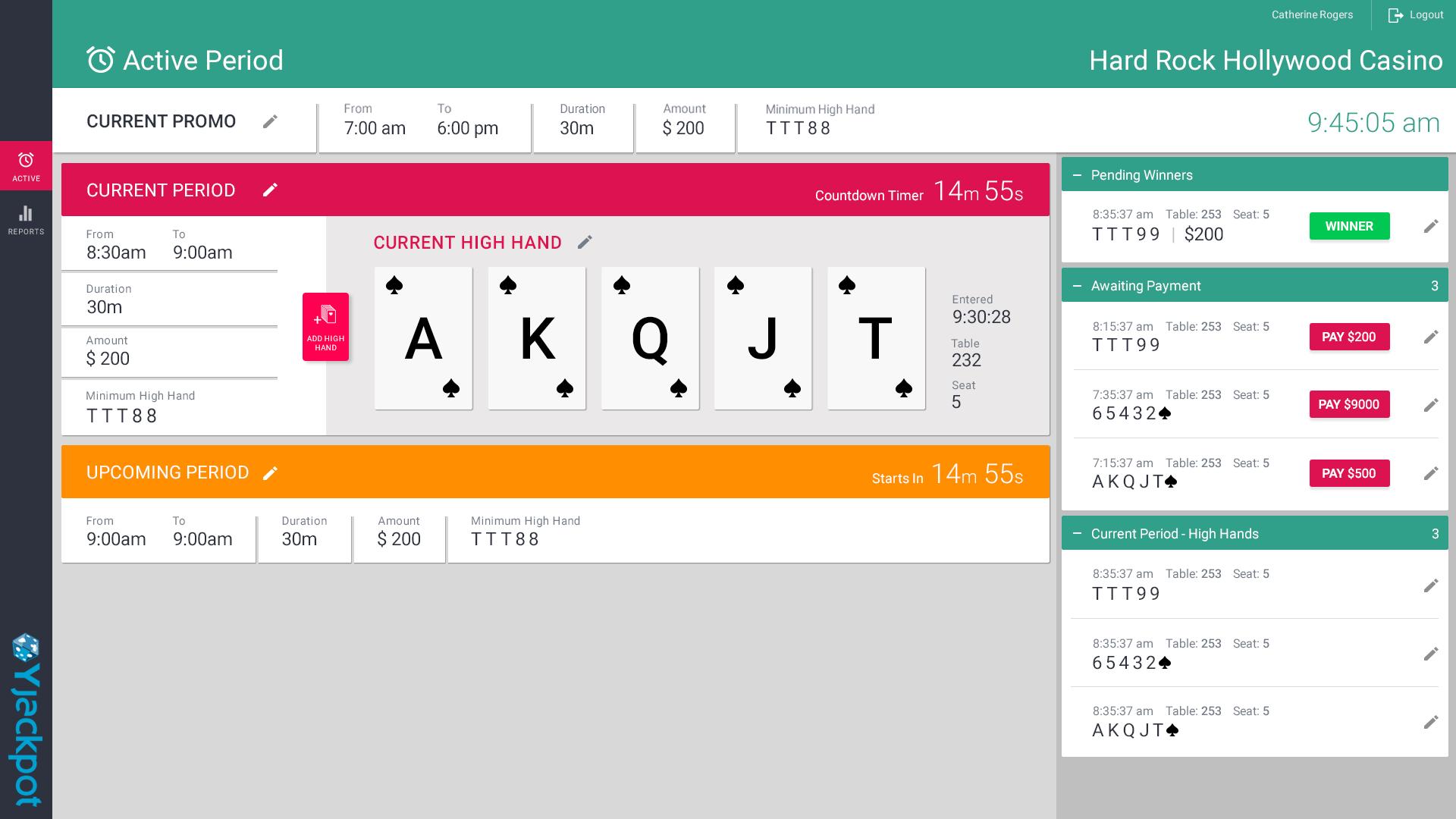Screen dimensions: 1456x819
Task: Click pencil icon next to Upcoming Period
Action: tap(270, 473)
